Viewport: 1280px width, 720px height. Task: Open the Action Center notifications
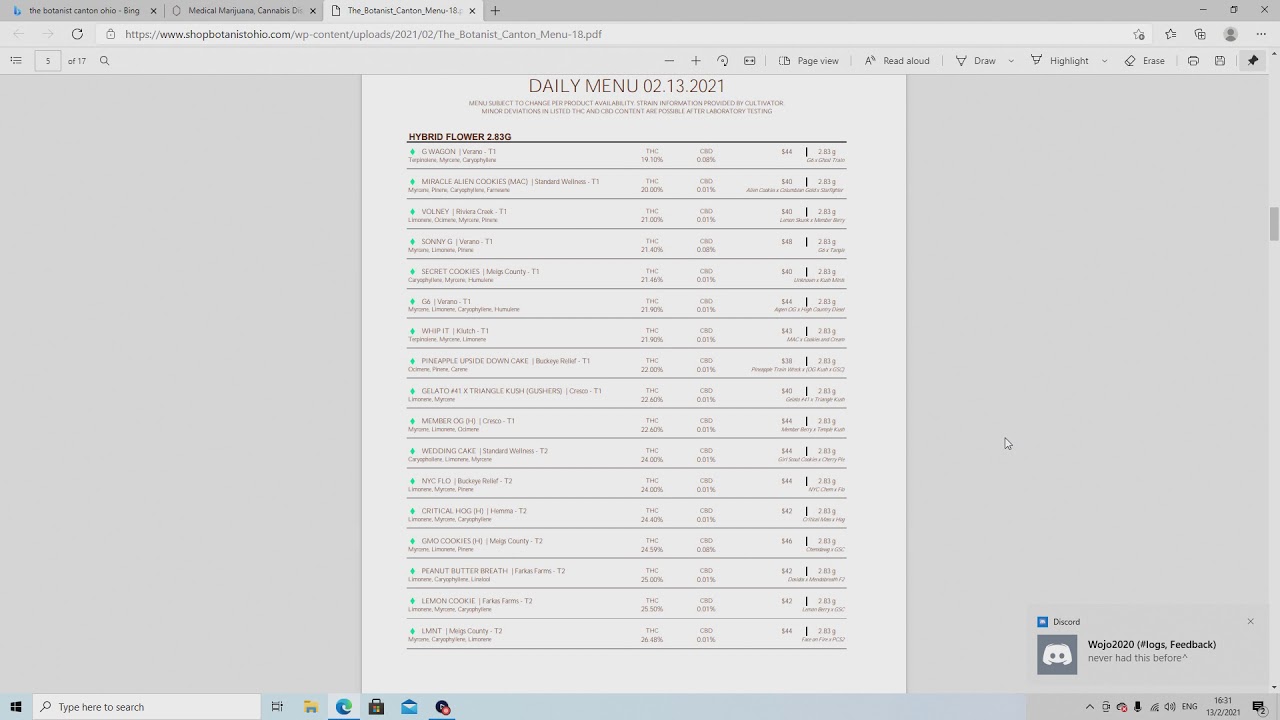click(1259, 707)
